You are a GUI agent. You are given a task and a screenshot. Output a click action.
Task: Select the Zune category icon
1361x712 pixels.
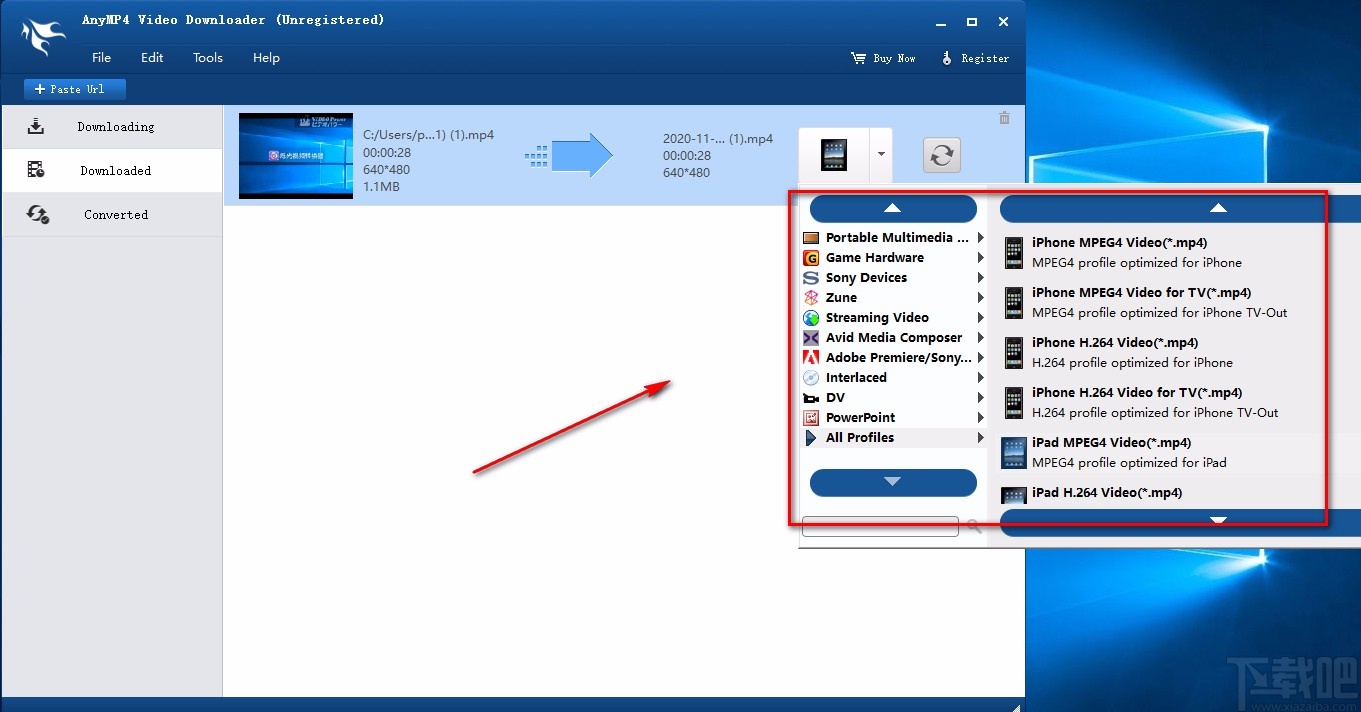[x=811, y=298]
